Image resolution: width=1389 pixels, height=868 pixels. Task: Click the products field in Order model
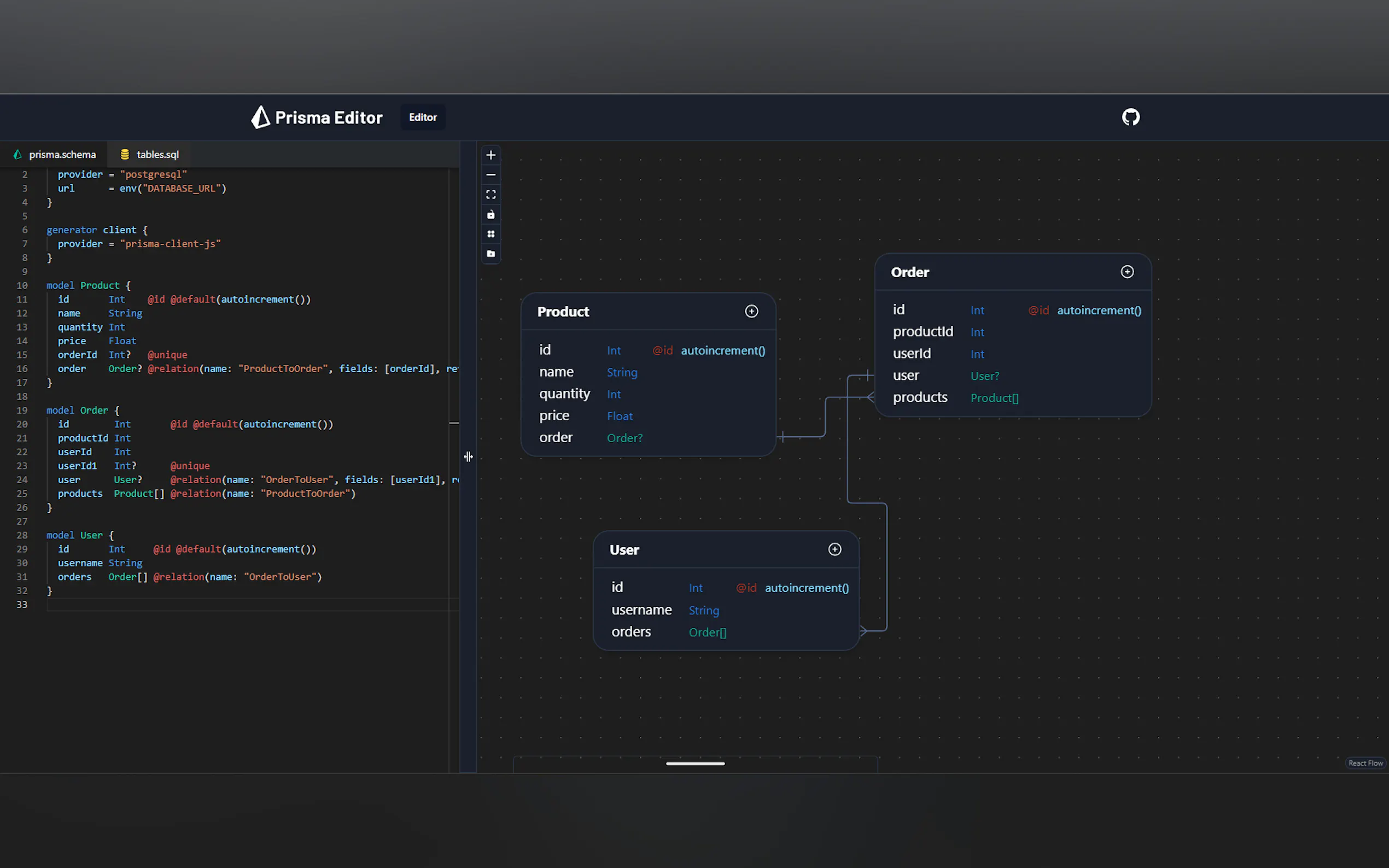pyautogui.click(x=920, y=397)
